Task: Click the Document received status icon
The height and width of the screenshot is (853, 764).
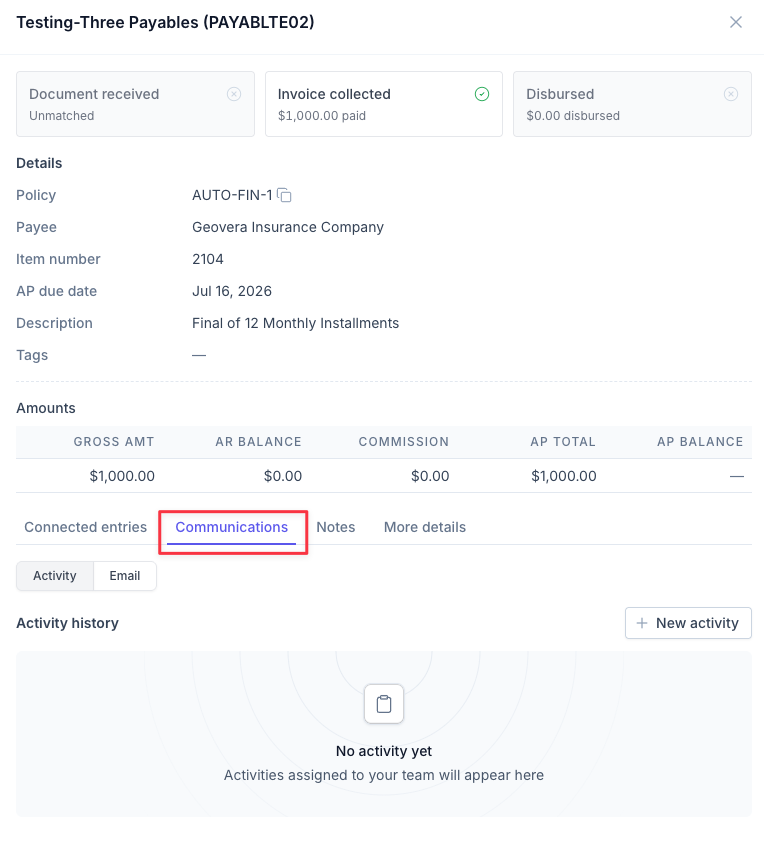Action: [234, 94]
